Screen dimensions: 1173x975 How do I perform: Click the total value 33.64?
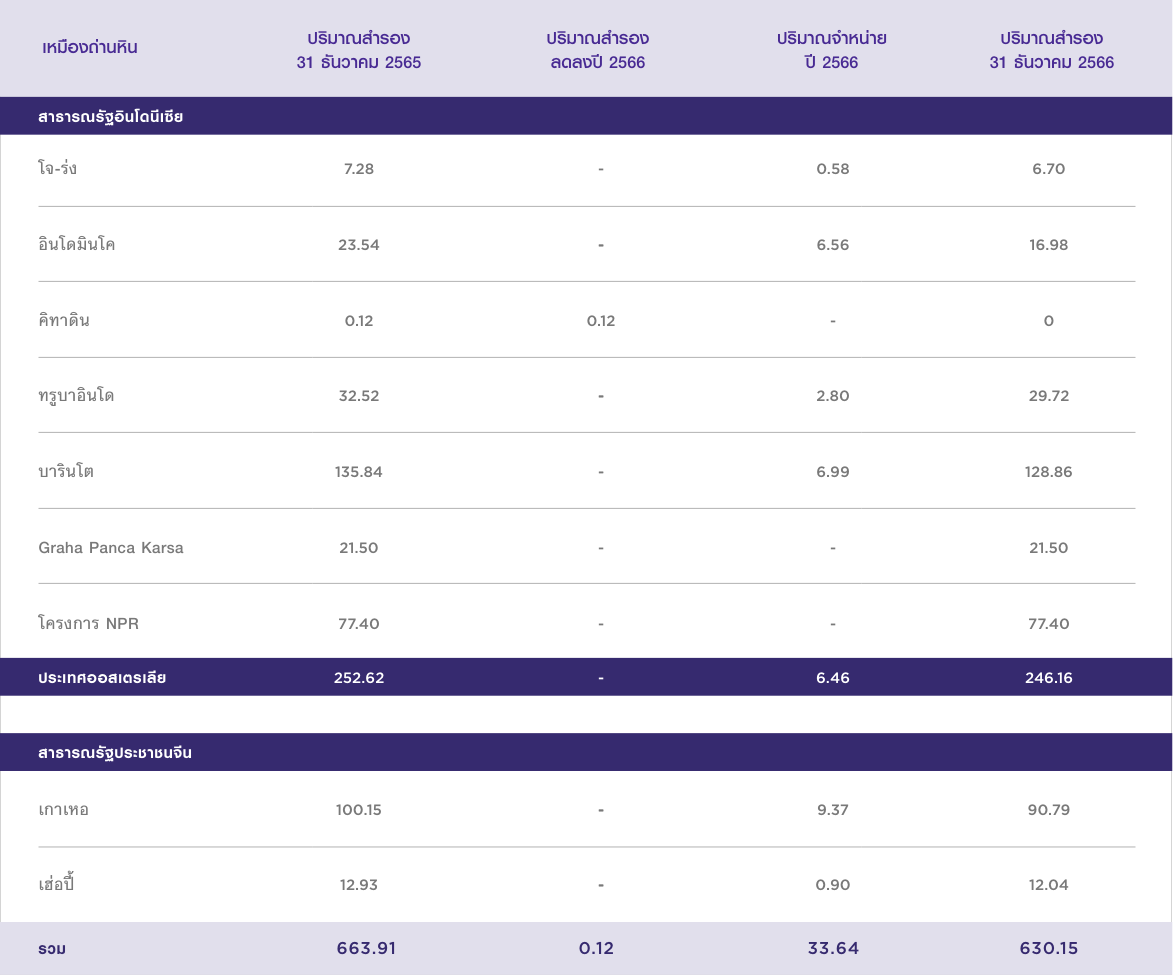point(833,949)
